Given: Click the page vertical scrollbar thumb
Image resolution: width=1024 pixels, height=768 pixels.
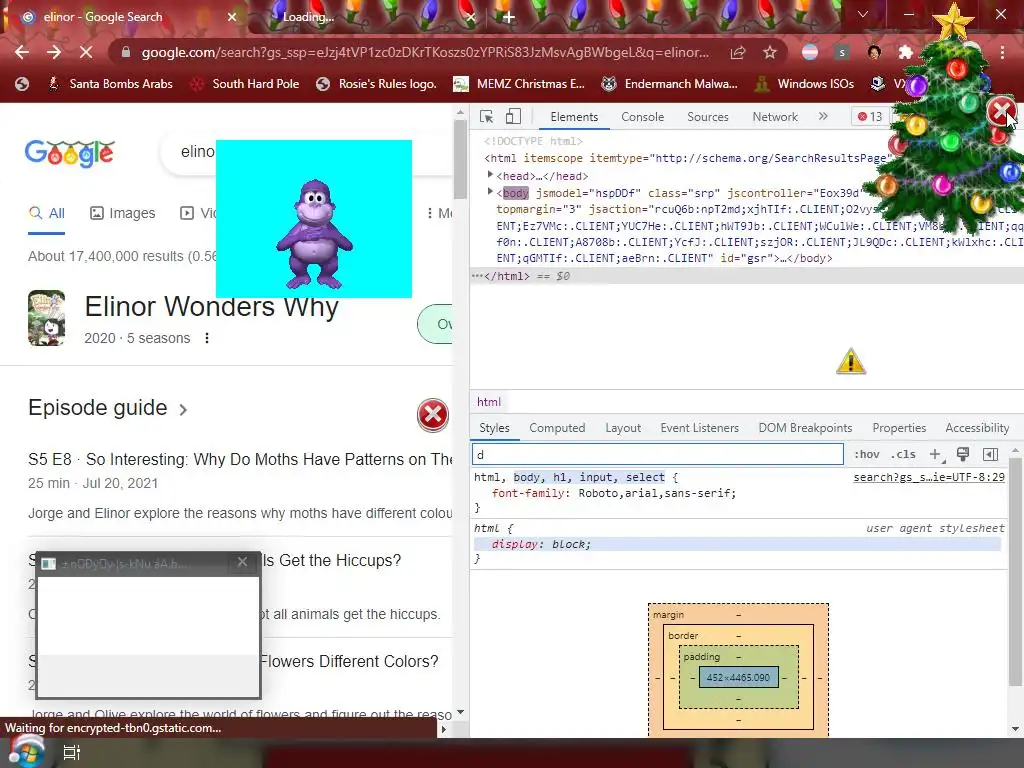Looking at the screenshot, I should [x=460, y=159].
